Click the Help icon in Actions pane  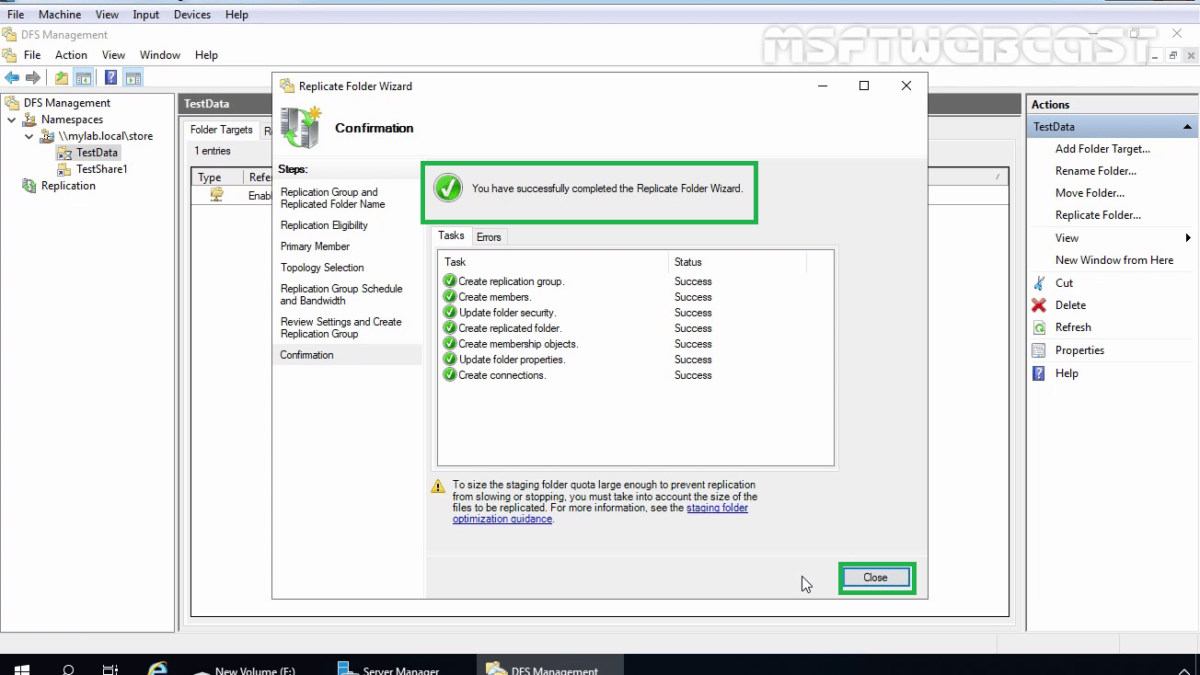[x=1039, y=373]
